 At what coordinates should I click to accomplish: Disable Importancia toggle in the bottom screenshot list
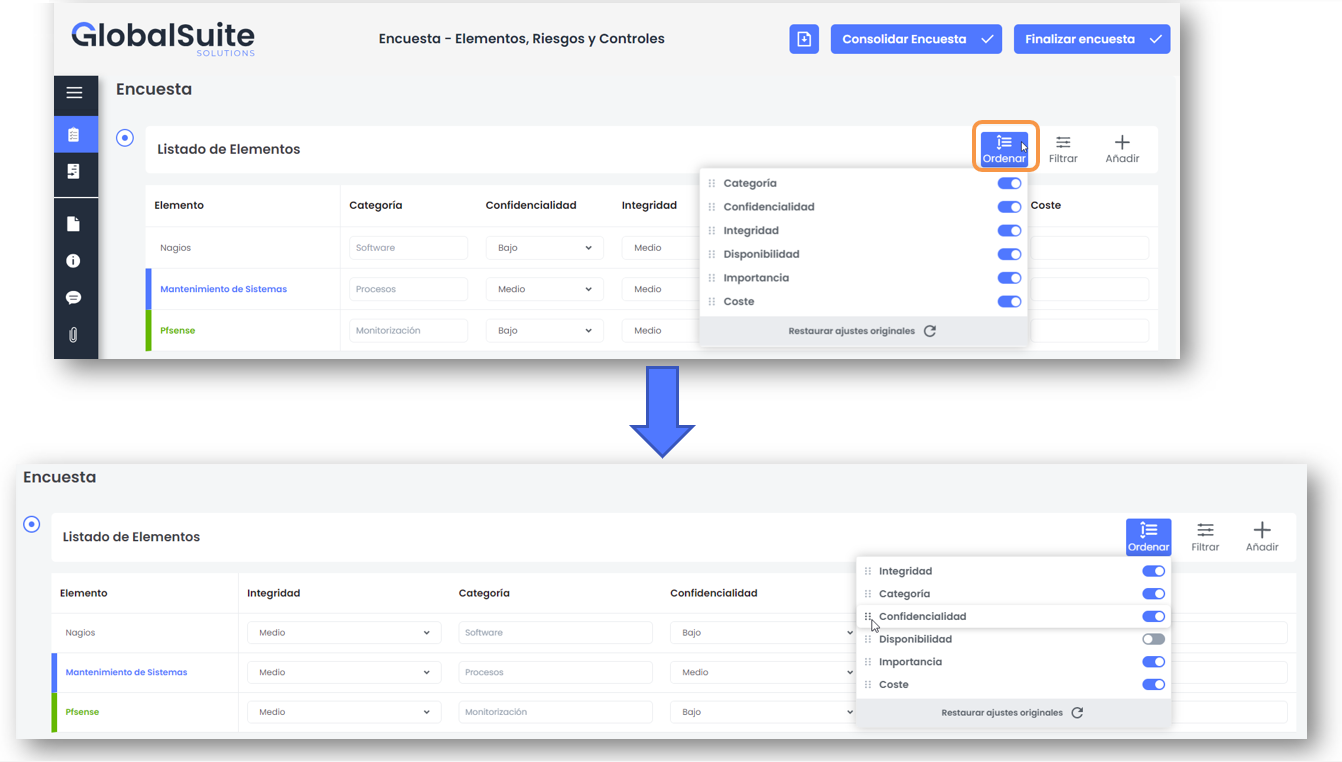pyautogui.click(x=1153, y=662)
